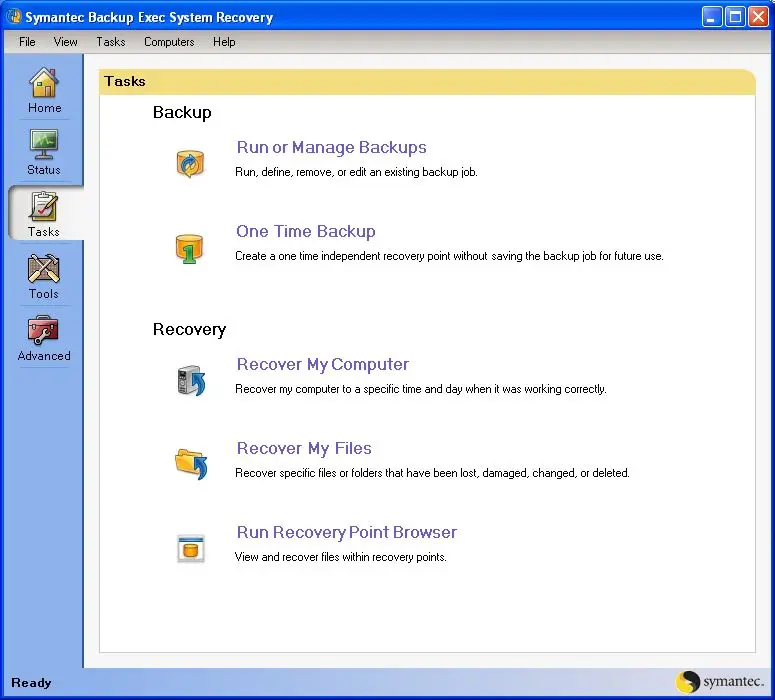Screen dimensions: 775x700
Task: Click the Recovery Point Browser icon
Action: tap(191, 548)
